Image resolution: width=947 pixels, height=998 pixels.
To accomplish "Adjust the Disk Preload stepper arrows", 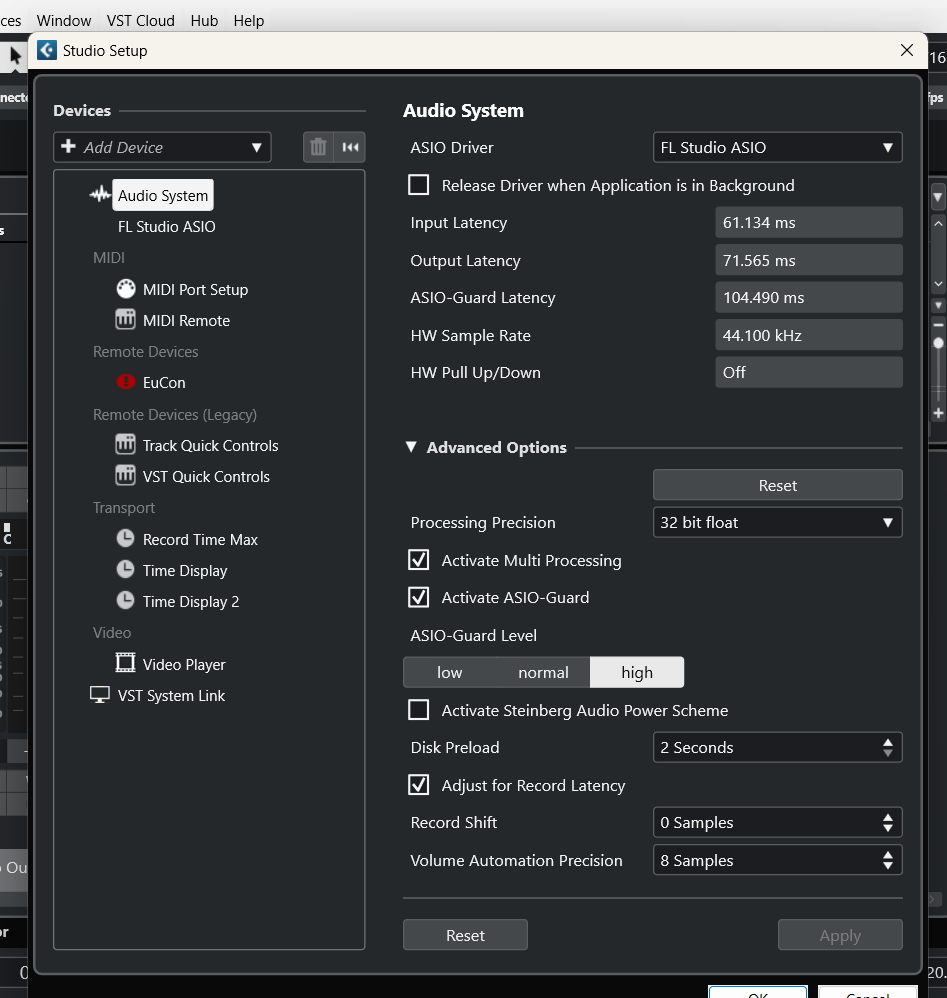I will [x=888, y=747].
